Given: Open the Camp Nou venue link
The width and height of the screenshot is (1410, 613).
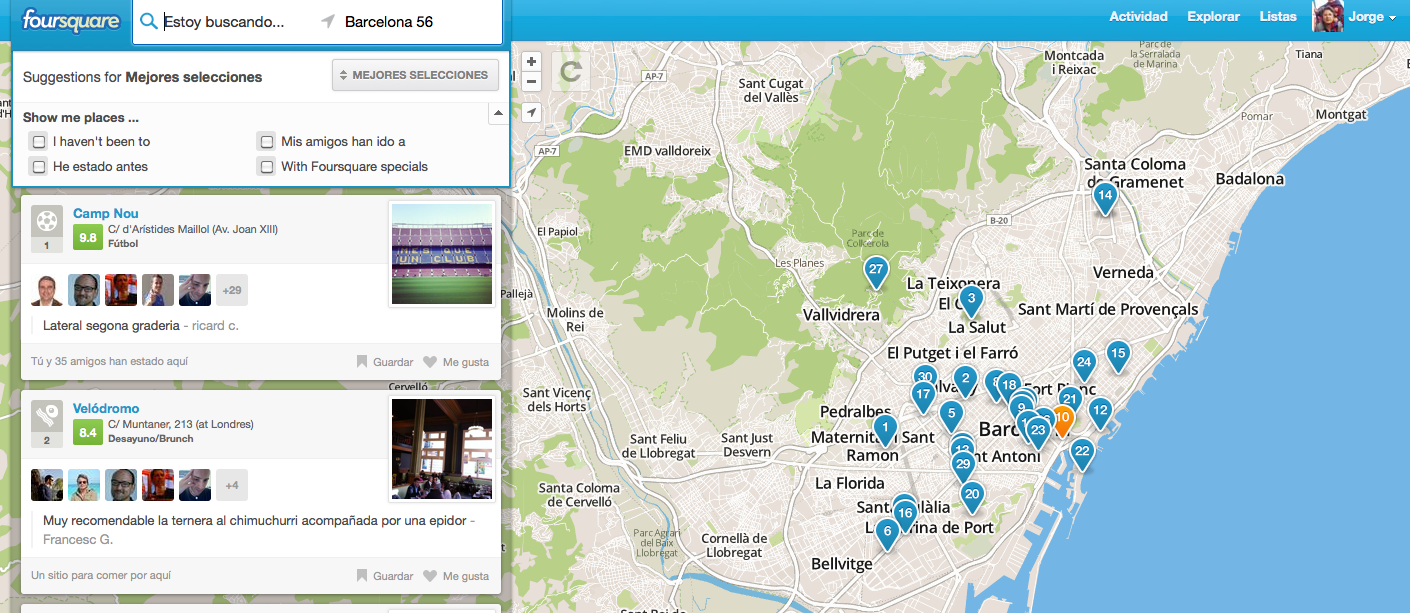Looking at the screenshot, I should (105, 213).
